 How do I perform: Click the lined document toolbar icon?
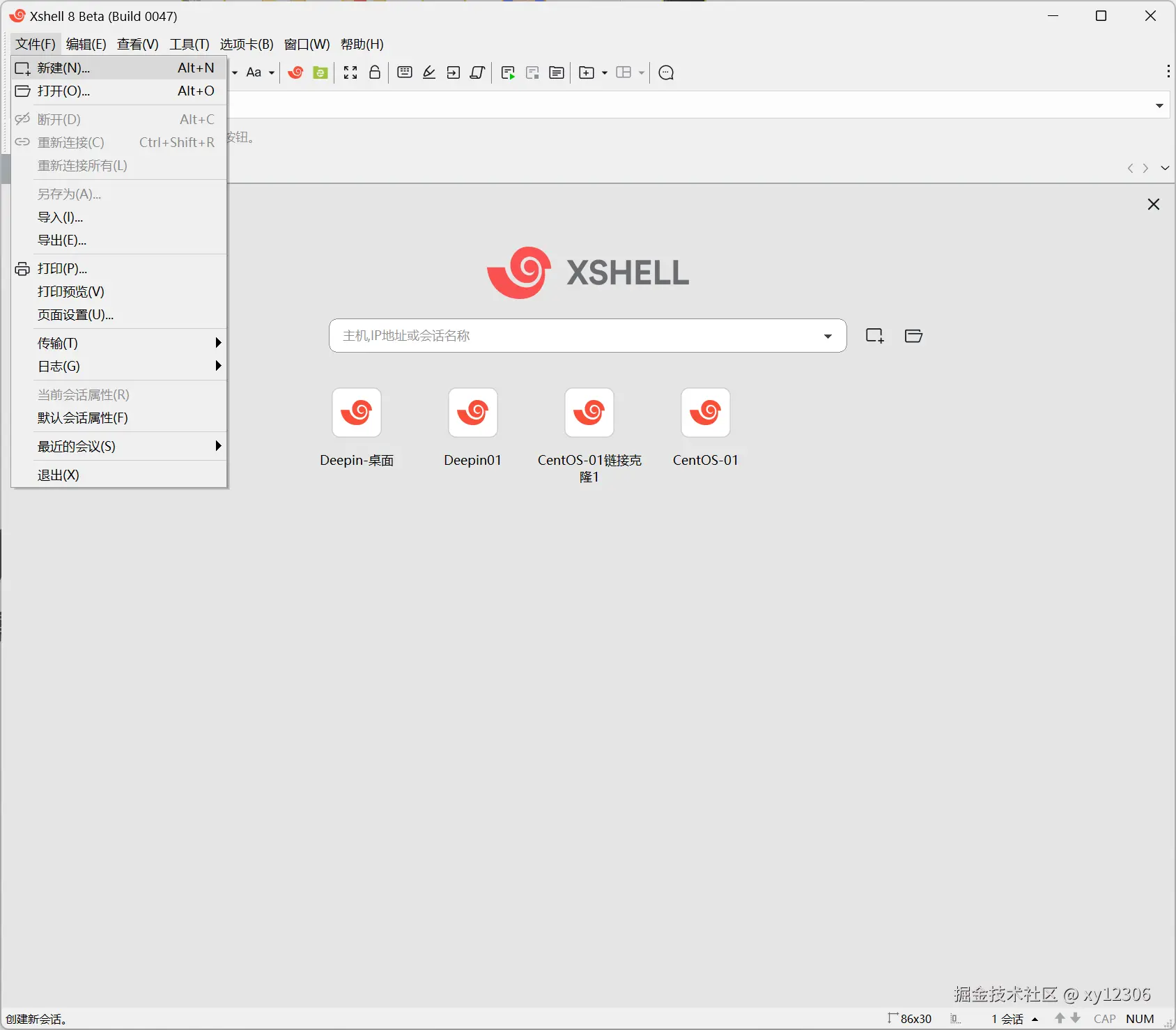click(x=557, y=72)
